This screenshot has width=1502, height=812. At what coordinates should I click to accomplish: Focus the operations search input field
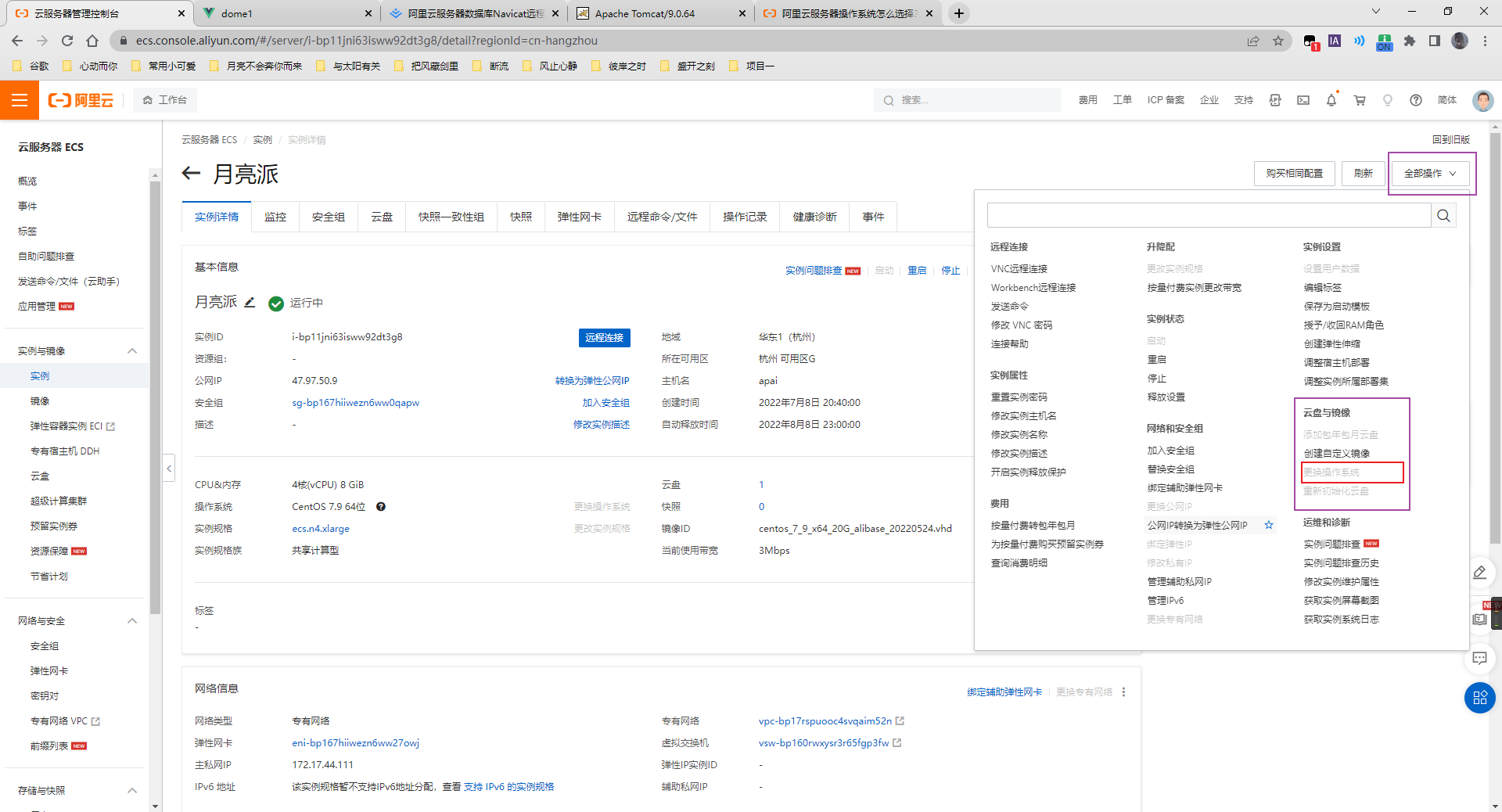click(x=1209, y=215)
